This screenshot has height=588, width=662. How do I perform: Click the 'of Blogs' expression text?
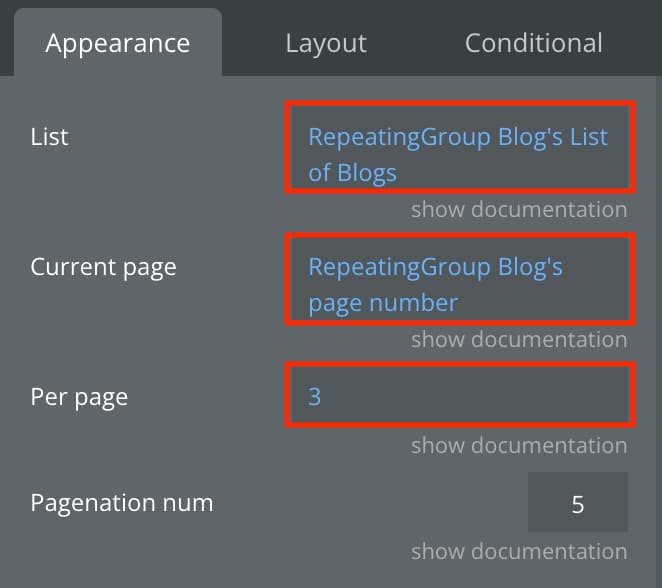click(x=353, y=173)
